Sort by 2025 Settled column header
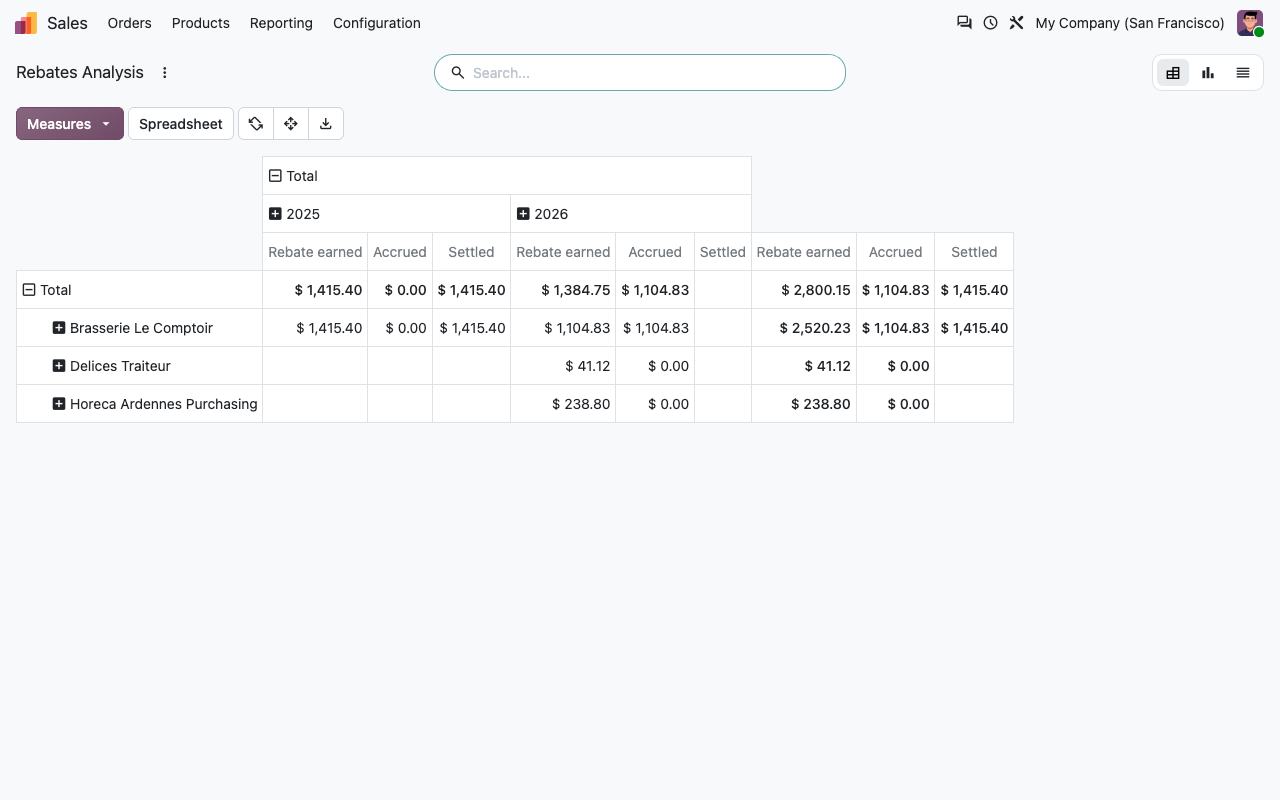1280x800 pixels. 471,252
